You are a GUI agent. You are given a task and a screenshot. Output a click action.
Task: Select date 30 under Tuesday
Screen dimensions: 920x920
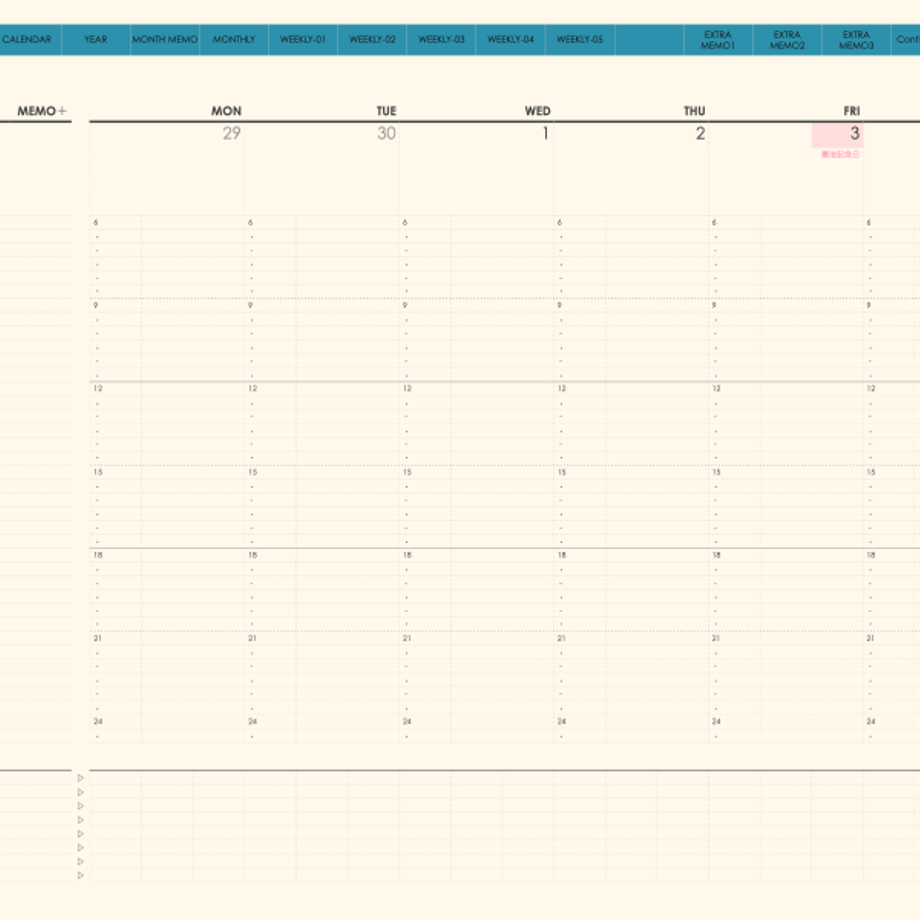[386, 133]
